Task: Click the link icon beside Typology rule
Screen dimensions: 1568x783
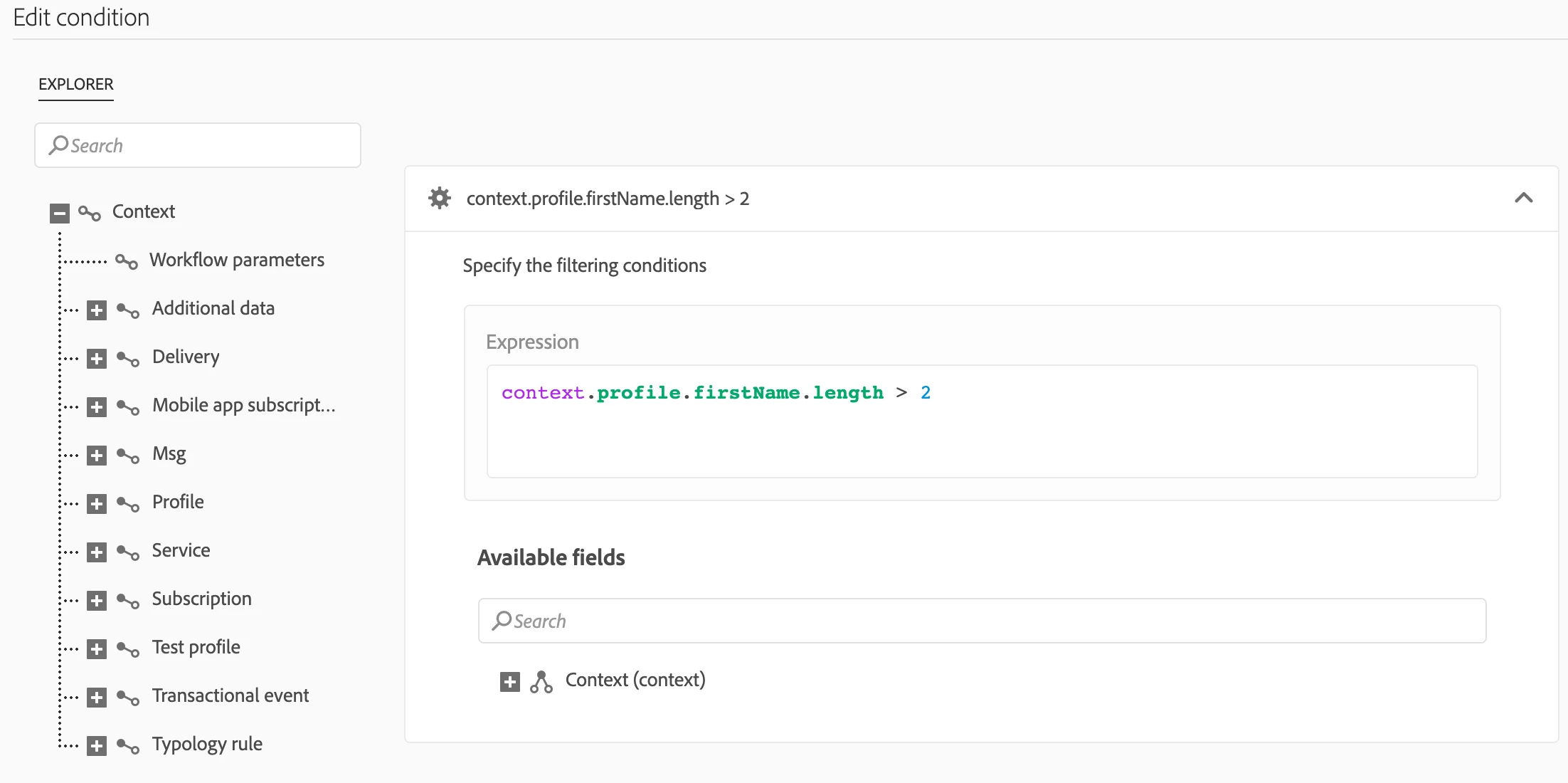Action: [128, 745]
